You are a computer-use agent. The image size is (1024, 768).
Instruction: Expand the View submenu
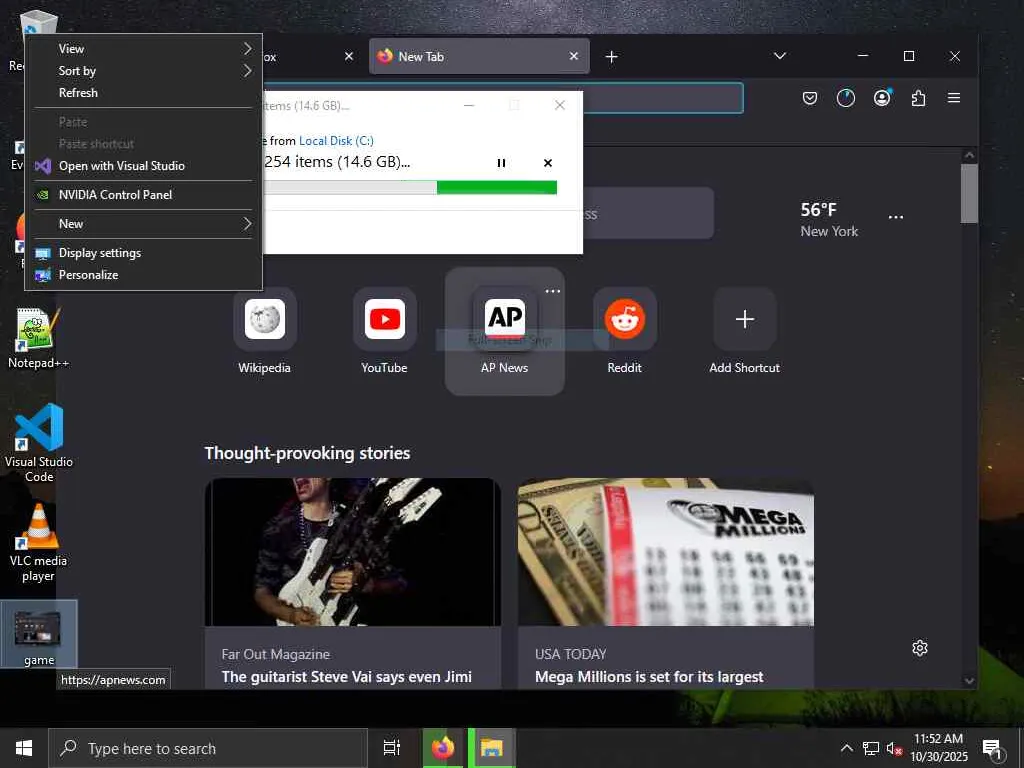pyautogui.click(x=144, y=49)
